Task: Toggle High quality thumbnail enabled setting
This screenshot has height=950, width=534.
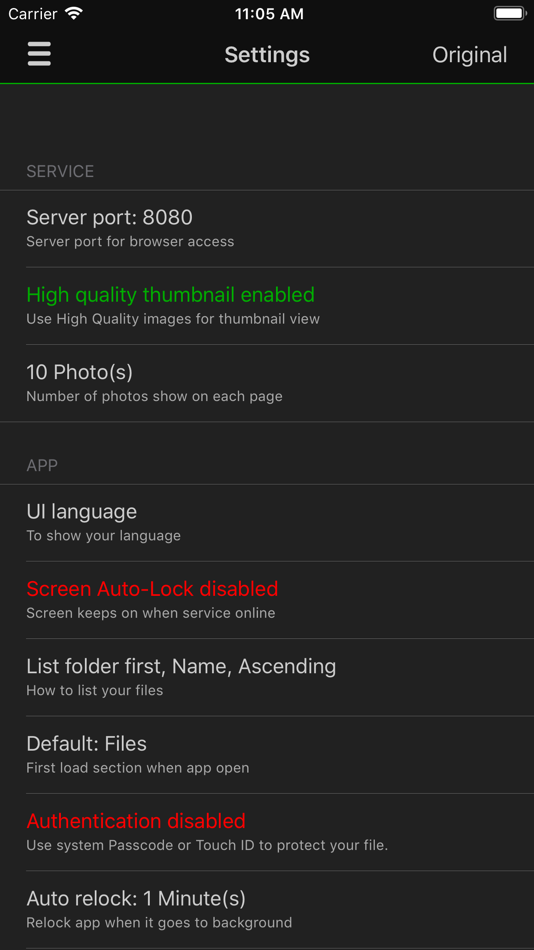Action: (x=267, y=306)
